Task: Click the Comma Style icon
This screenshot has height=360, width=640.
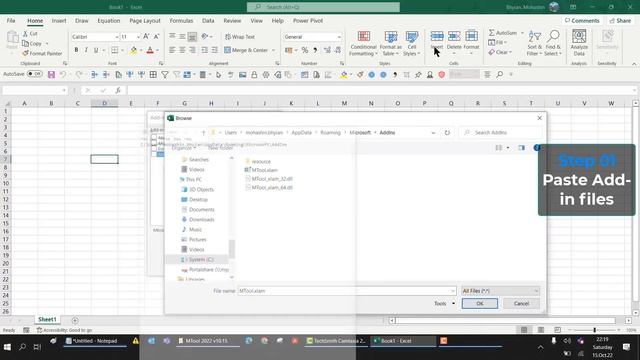Action: [315, 50]
